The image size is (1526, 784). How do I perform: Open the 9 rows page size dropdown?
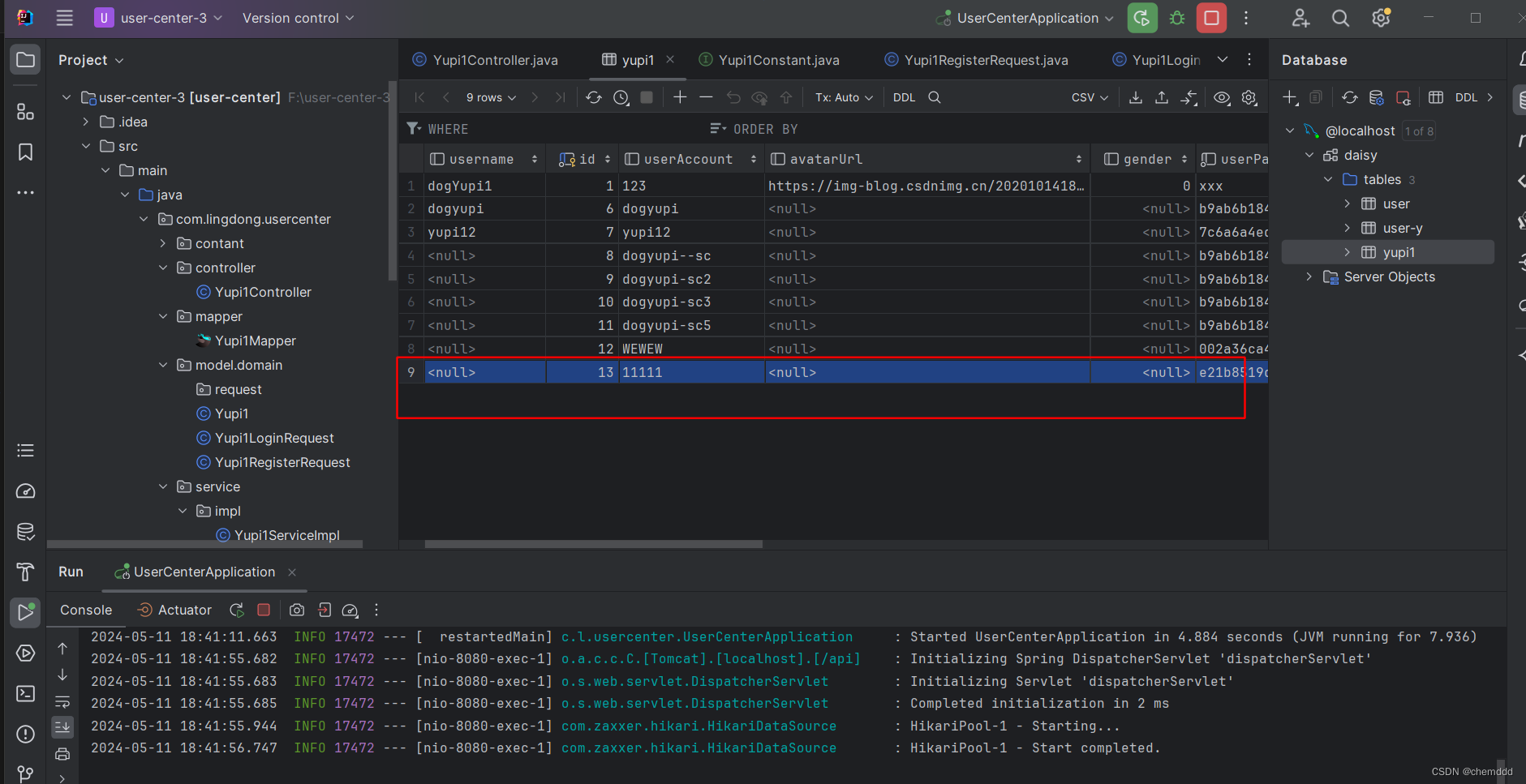[491, 97]
